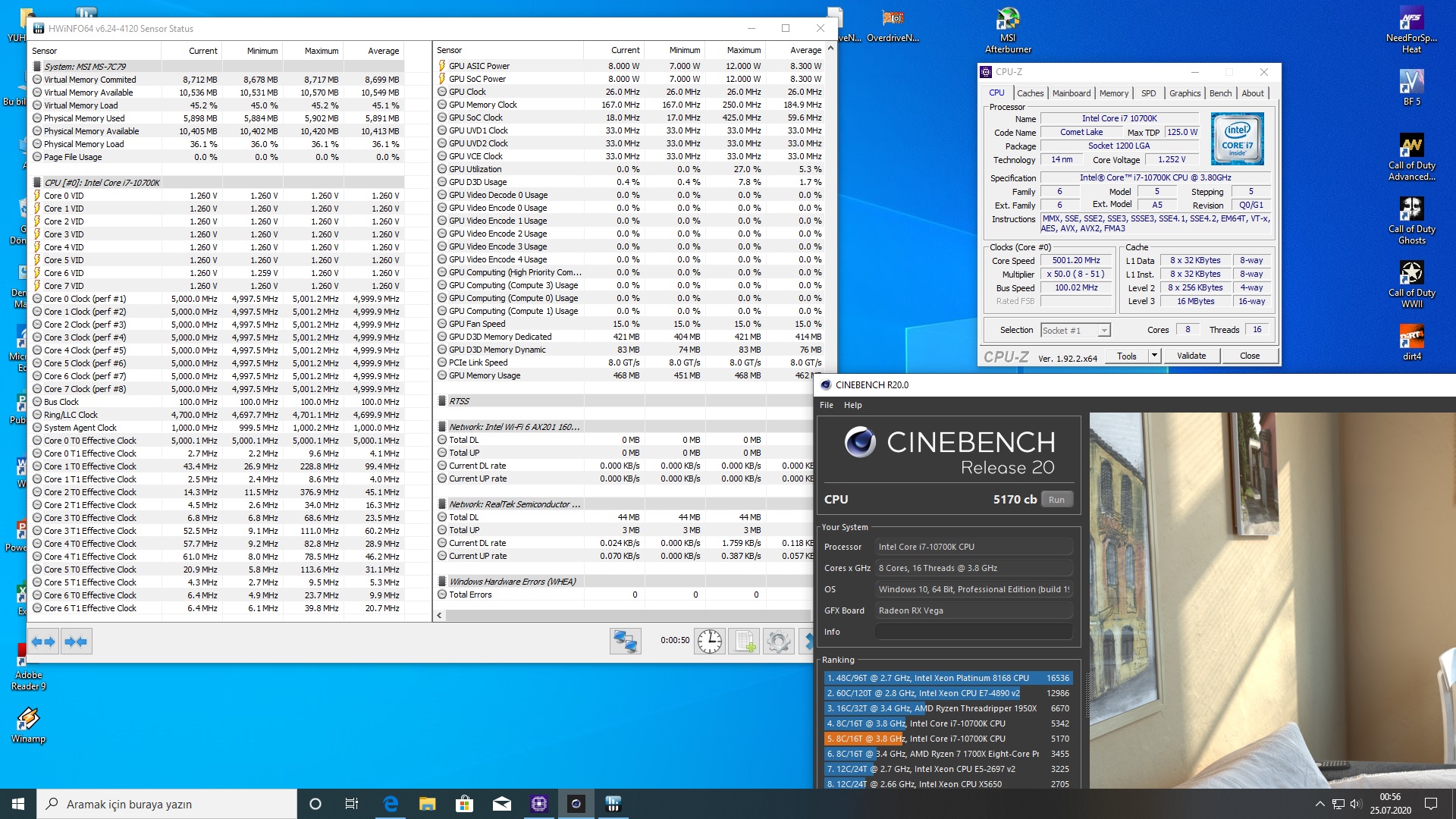Click HWiNFO expand columns arrows icon

pyautogui.click(x=43, y=642)
